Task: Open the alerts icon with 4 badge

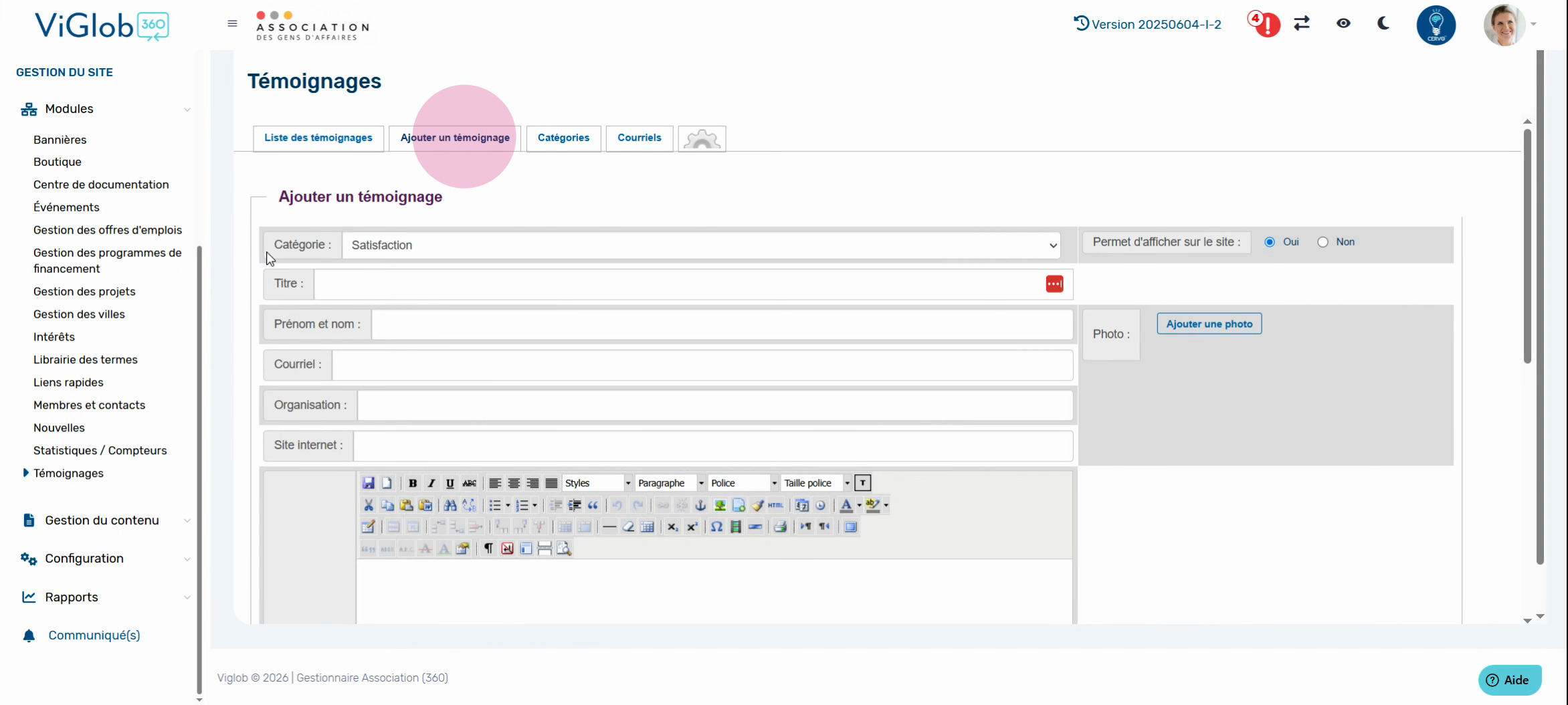Action: click(1264, 24)
